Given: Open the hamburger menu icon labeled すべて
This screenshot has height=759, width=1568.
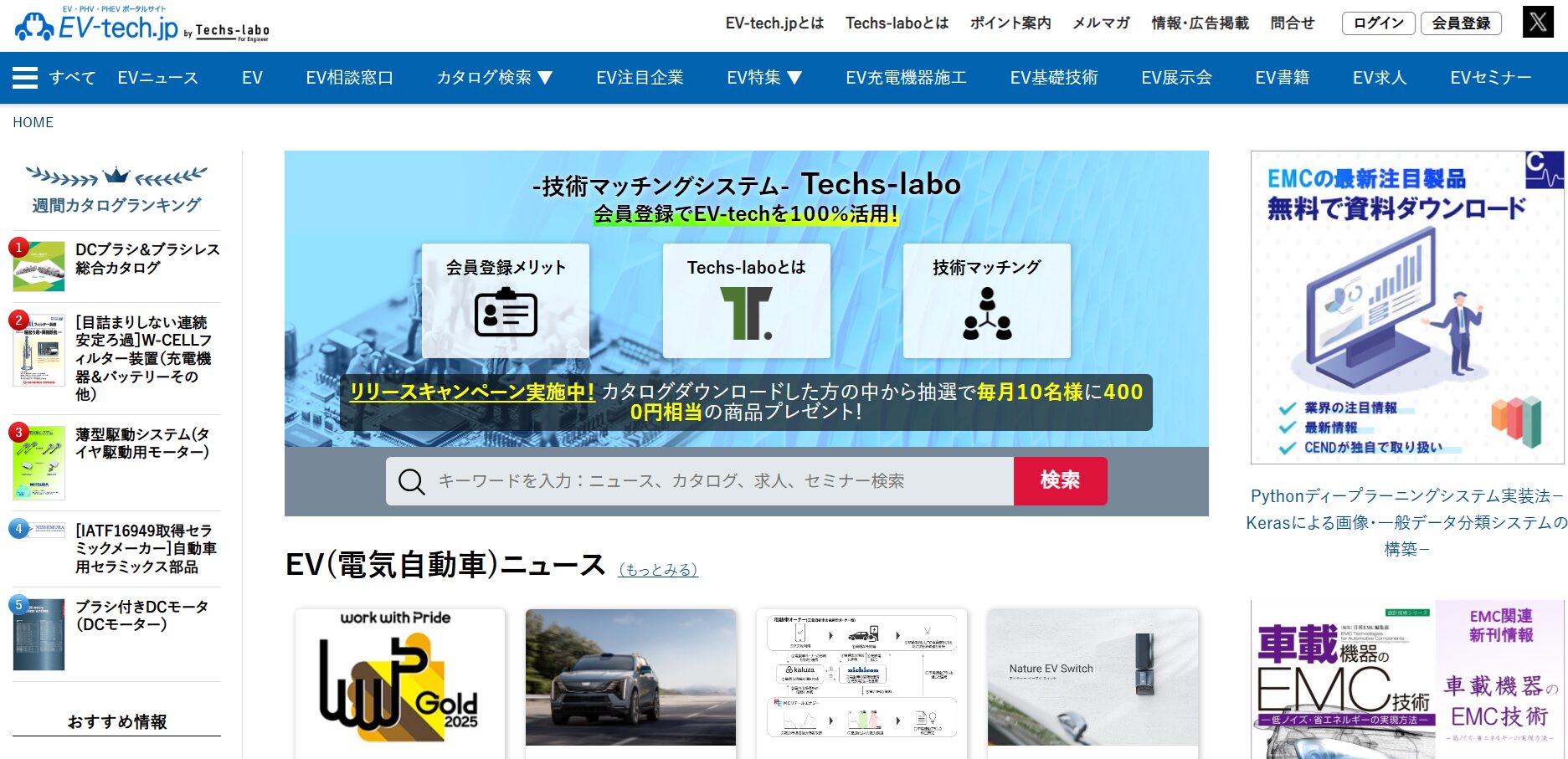Looking at the screenshot, I should [25, 78].
